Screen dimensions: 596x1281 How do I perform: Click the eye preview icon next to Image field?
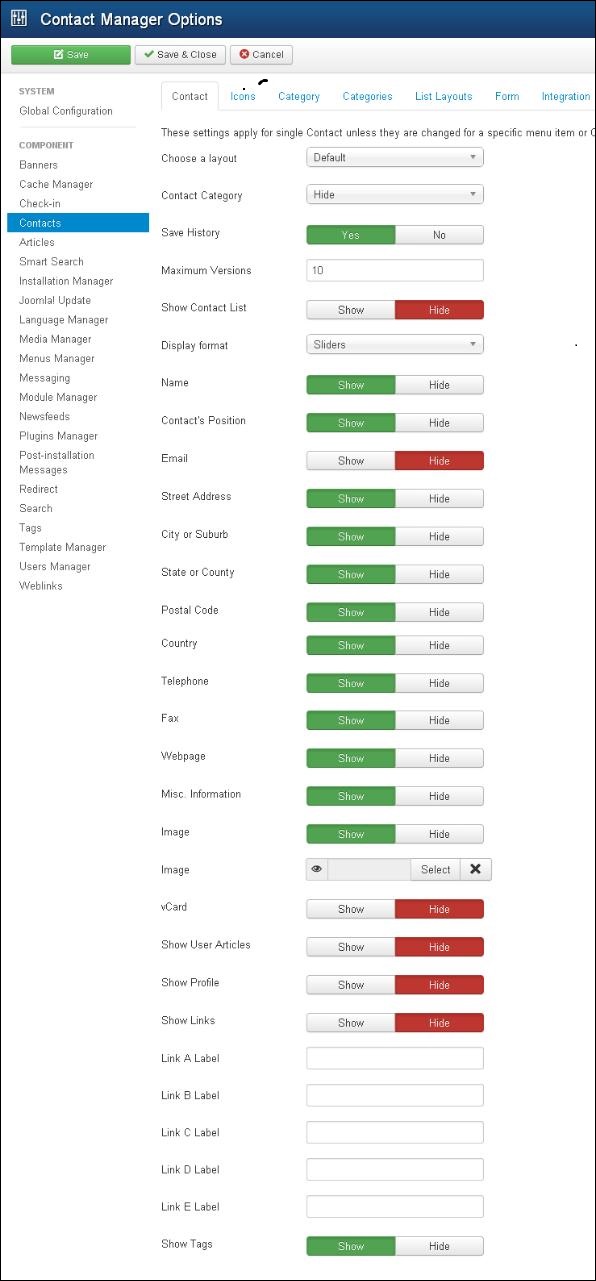tap(317, 869)
